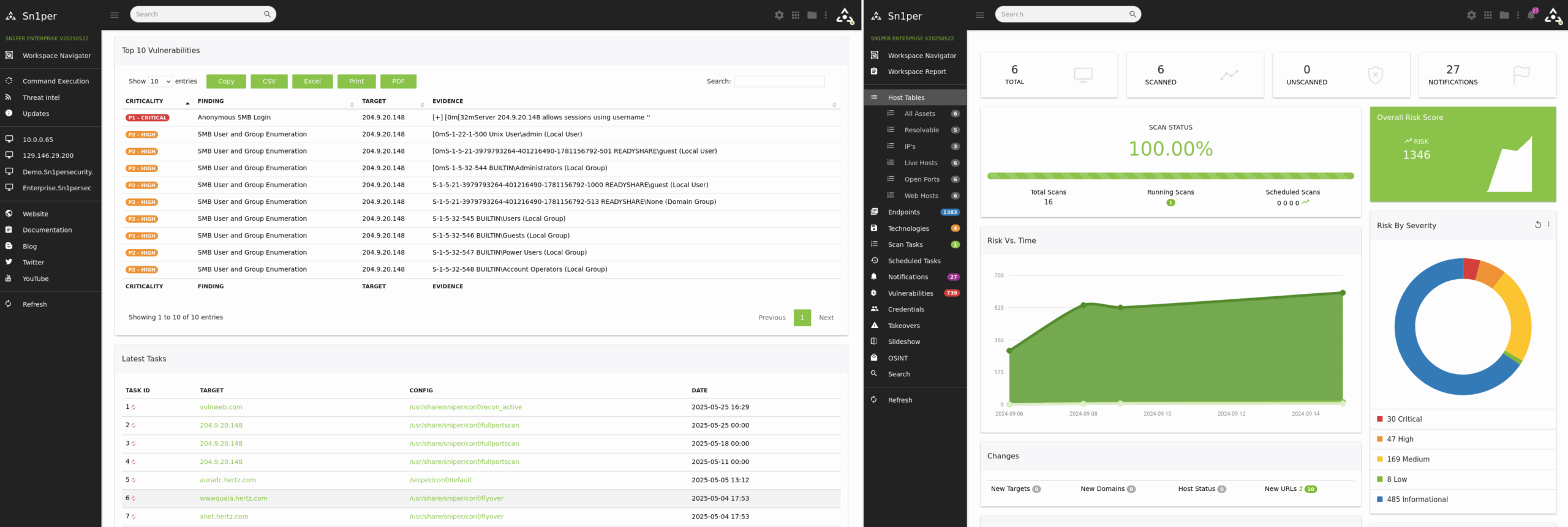
Task: Click the Excel export button
Action: coord(312,81)
